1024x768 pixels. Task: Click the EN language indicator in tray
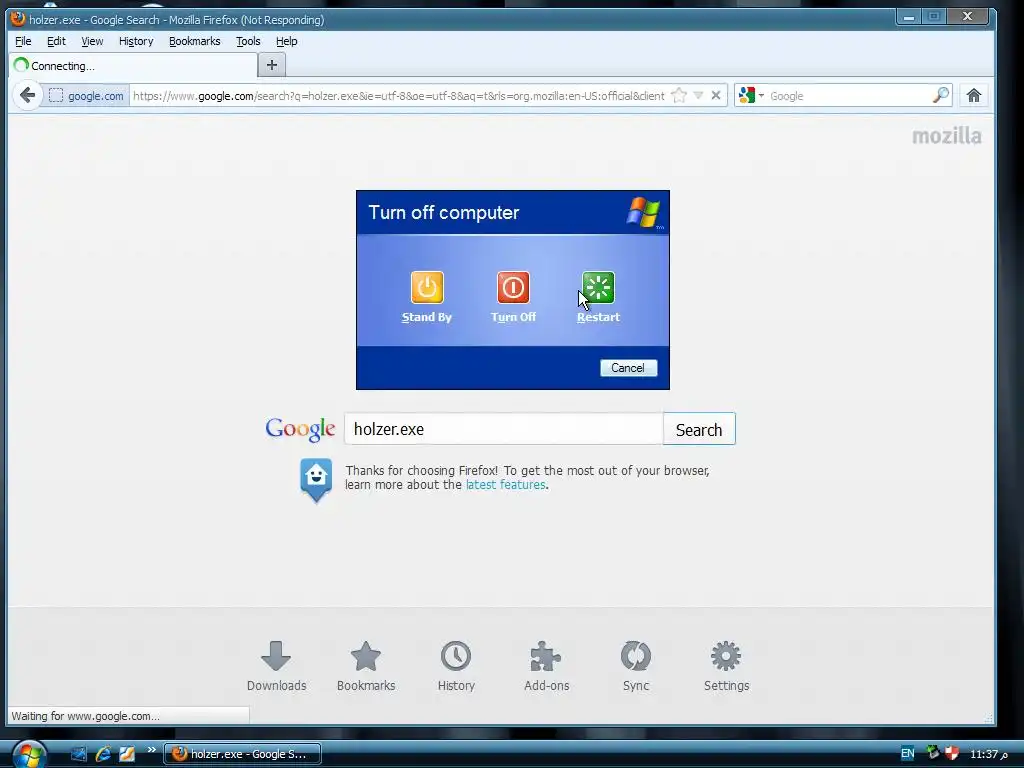click(x=908, y=754)
